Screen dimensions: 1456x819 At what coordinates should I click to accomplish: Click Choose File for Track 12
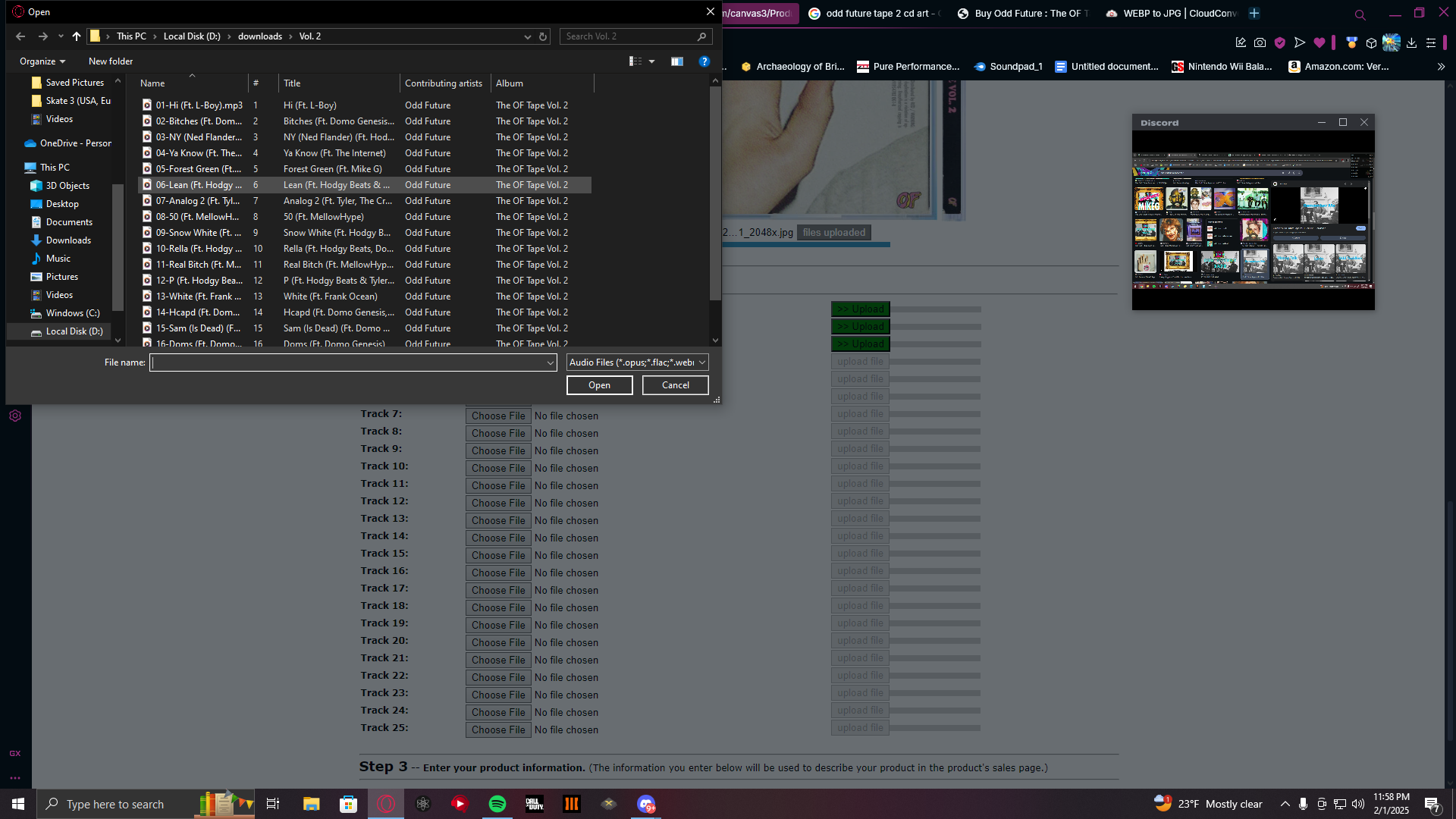[497, 503]
